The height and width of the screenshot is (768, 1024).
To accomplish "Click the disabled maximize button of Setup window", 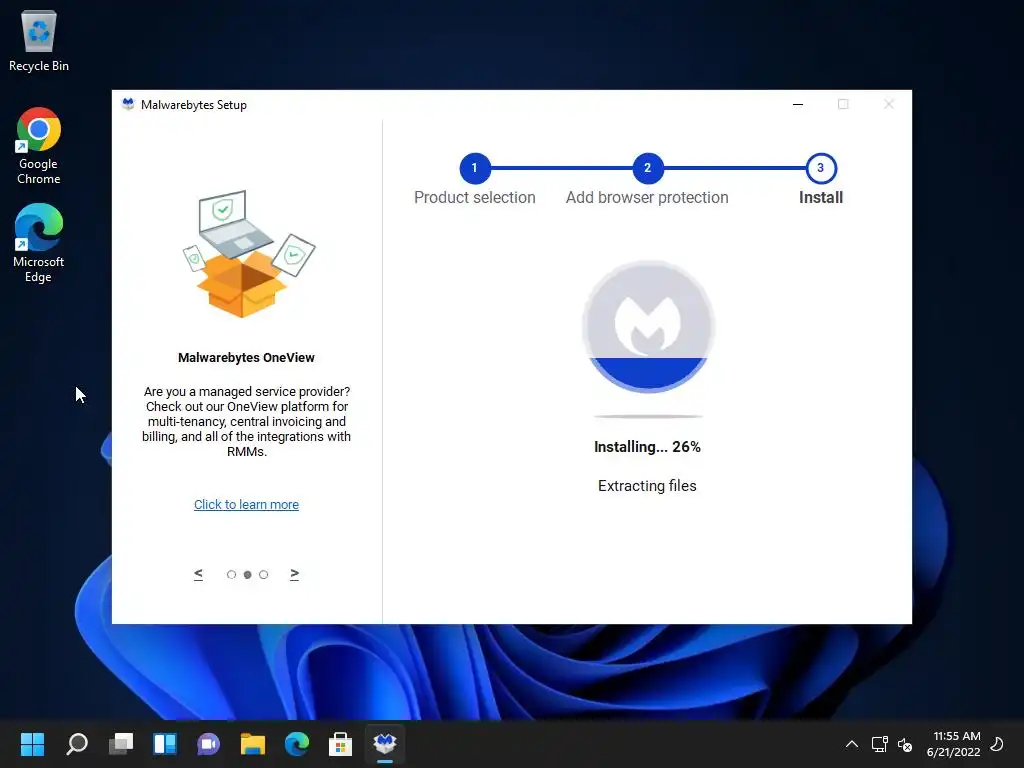I will coord(843,104).
